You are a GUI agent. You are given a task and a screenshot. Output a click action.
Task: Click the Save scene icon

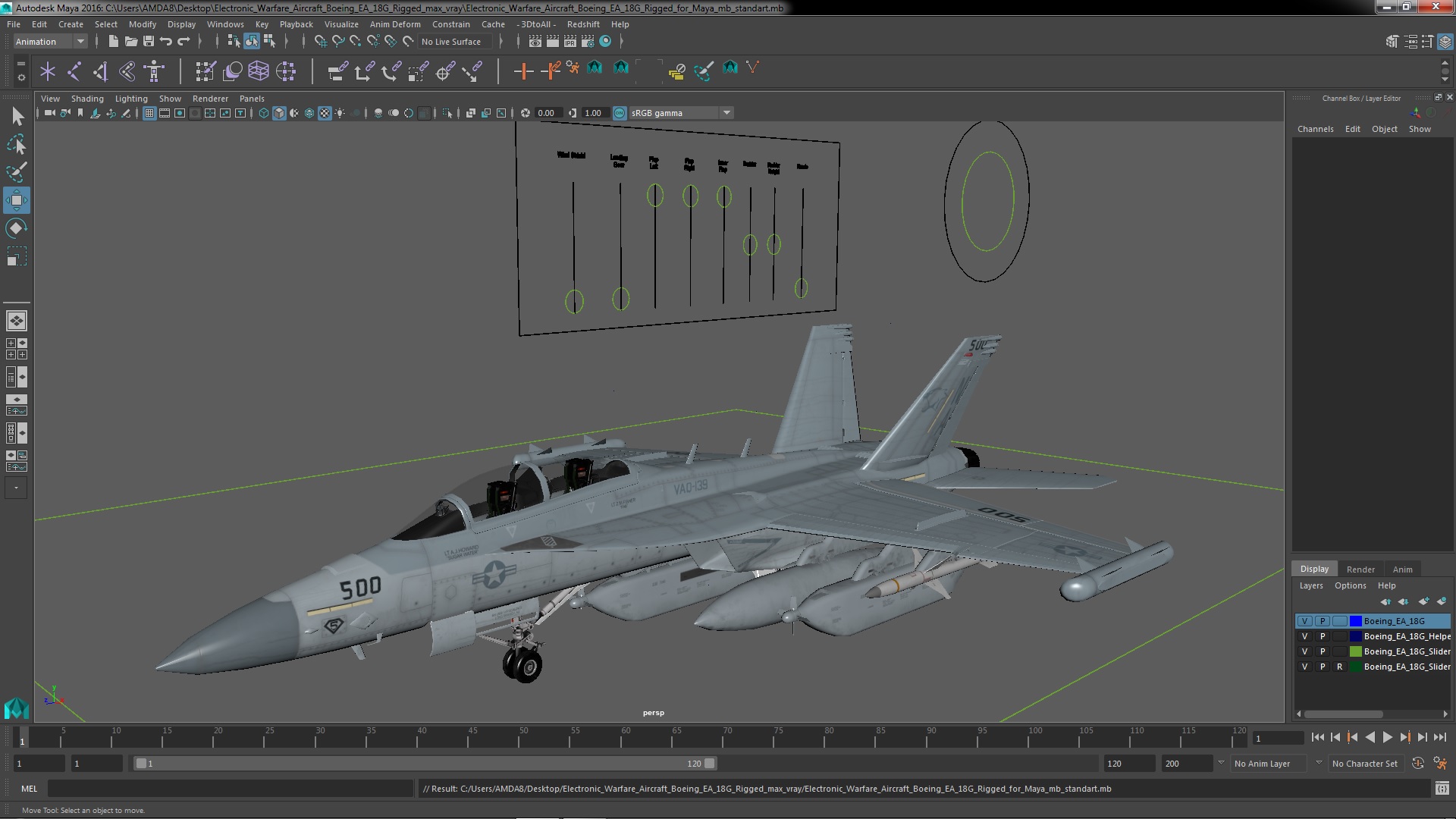coord(149,42)
